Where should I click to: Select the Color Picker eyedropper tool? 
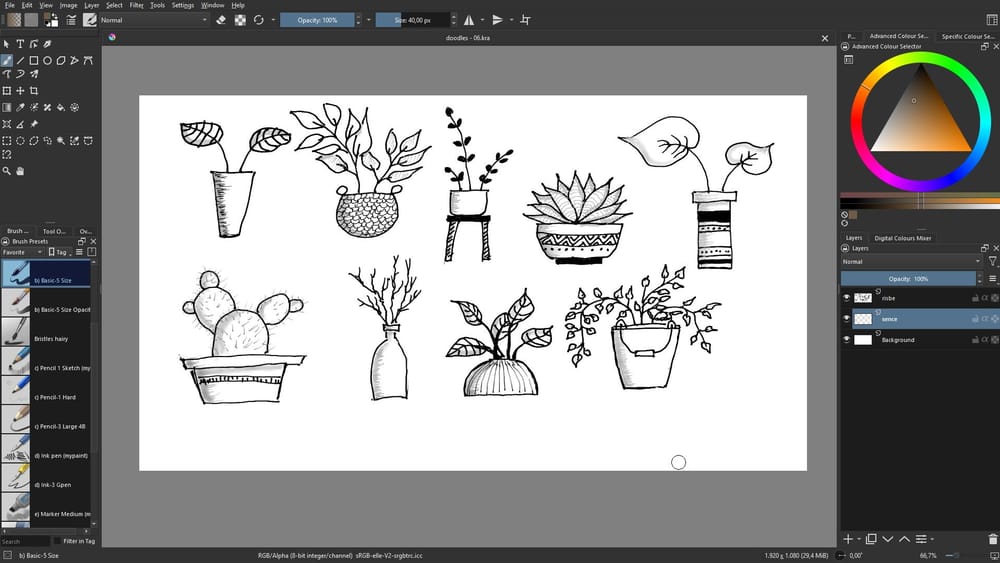click(x=20, y=108)
